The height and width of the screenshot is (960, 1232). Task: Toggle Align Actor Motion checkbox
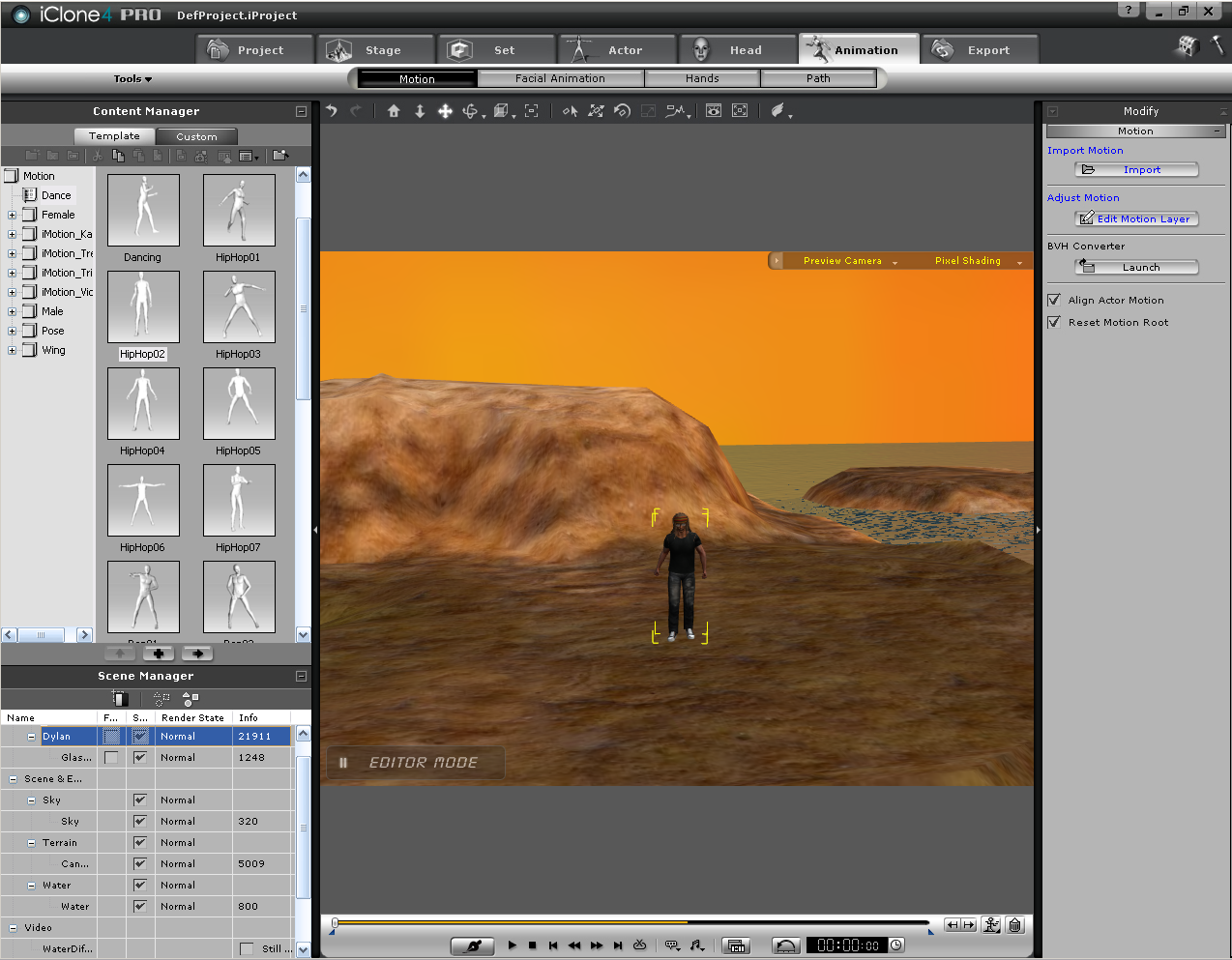pyautogui.click(x=1054, y=300)
